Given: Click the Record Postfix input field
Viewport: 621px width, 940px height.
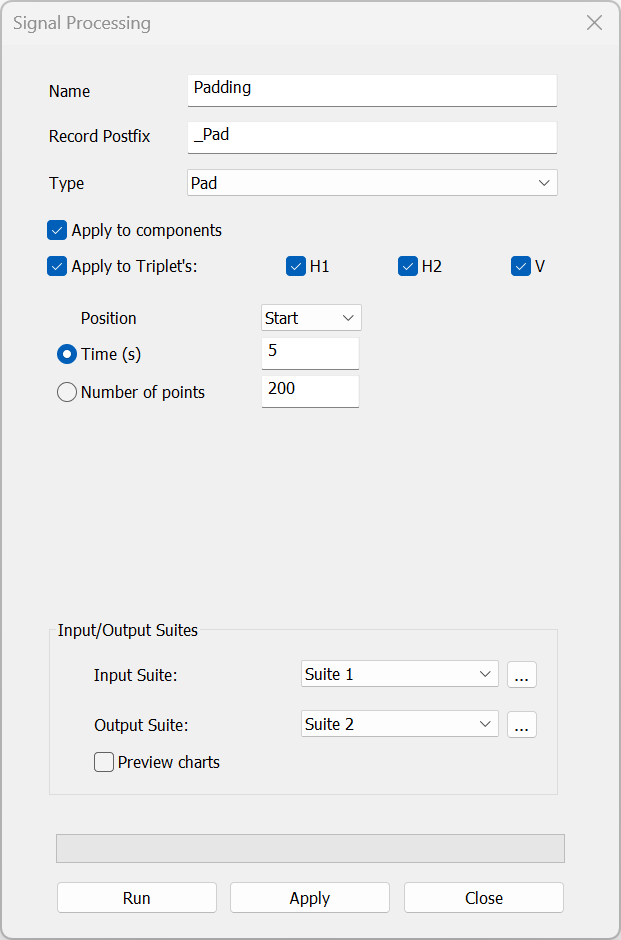Looking at the screenshot, I should pyautogui.click(x=371, y=136).
